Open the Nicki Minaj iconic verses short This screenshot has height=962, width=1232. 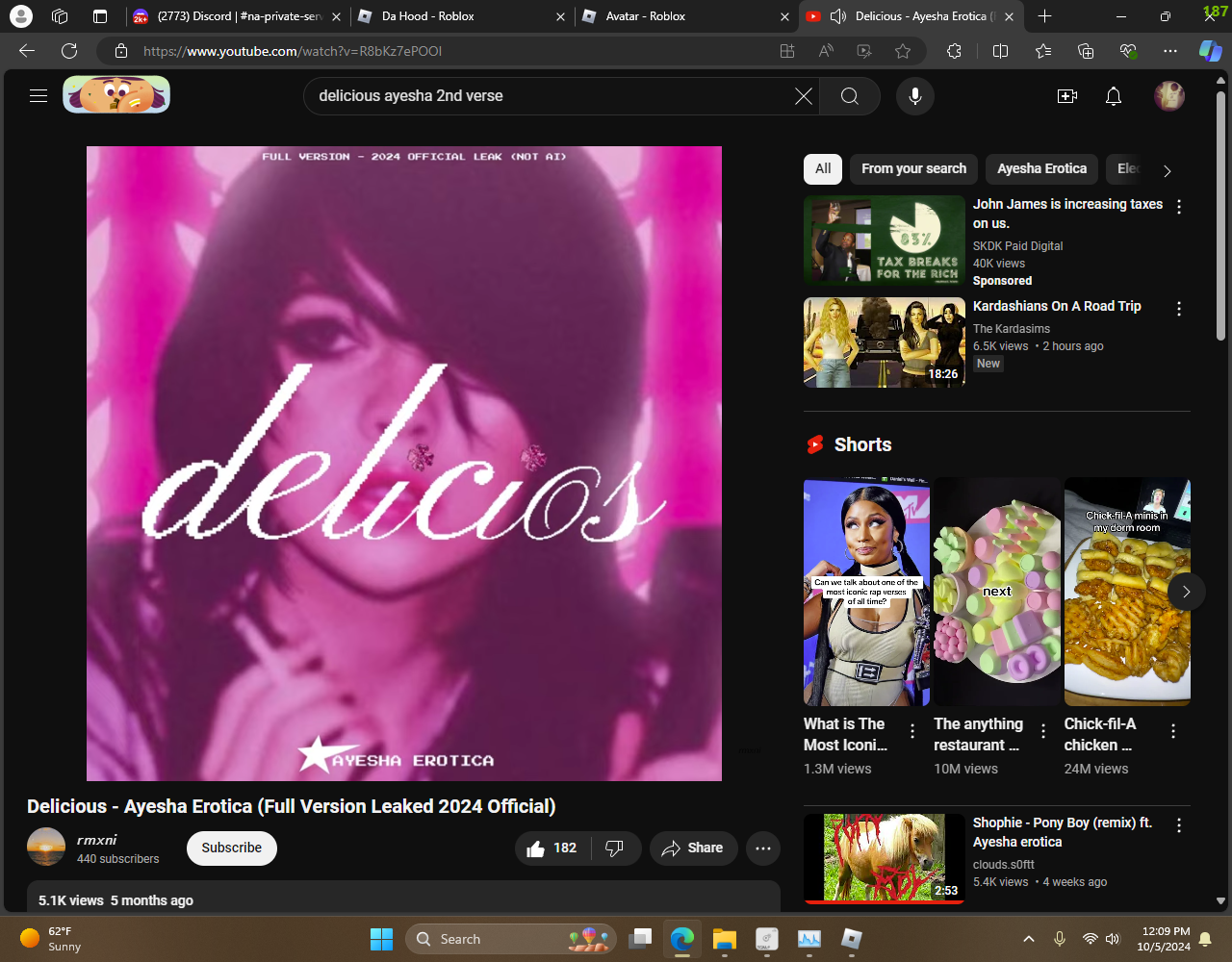point(866,592)
